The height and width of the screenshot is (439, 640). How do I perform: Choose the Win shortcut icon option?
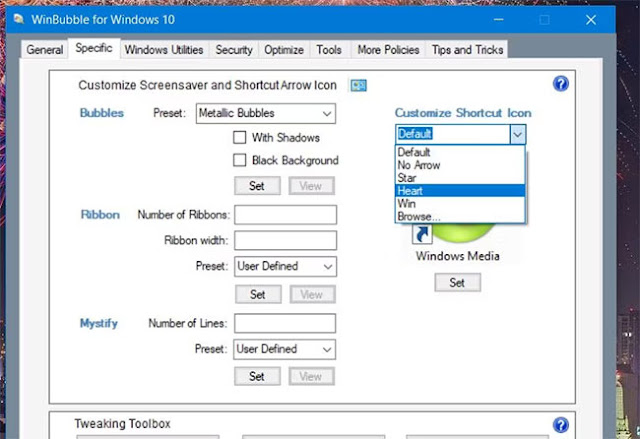click(460, 204)
